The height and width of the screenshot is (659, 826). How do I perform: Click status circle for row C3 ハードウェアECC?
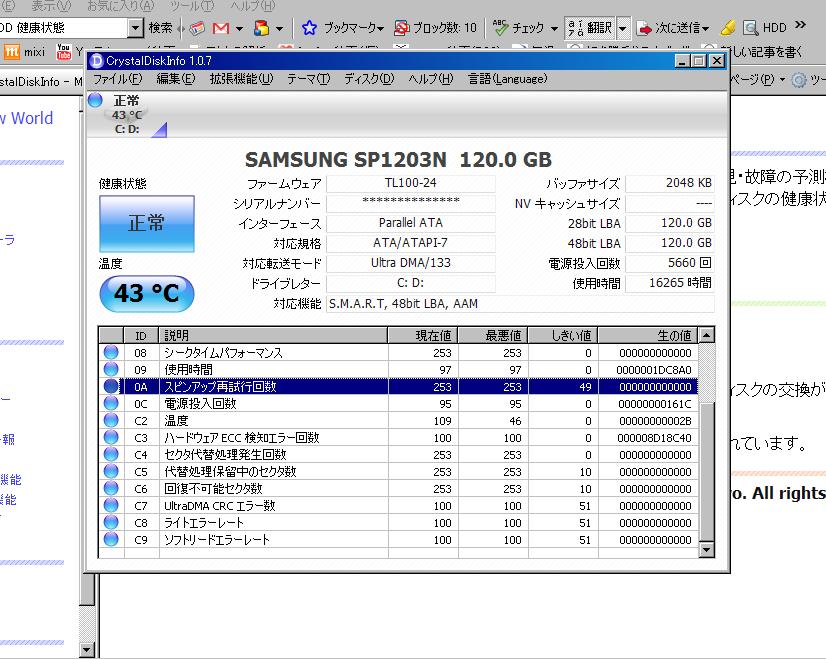click(111, 437)
